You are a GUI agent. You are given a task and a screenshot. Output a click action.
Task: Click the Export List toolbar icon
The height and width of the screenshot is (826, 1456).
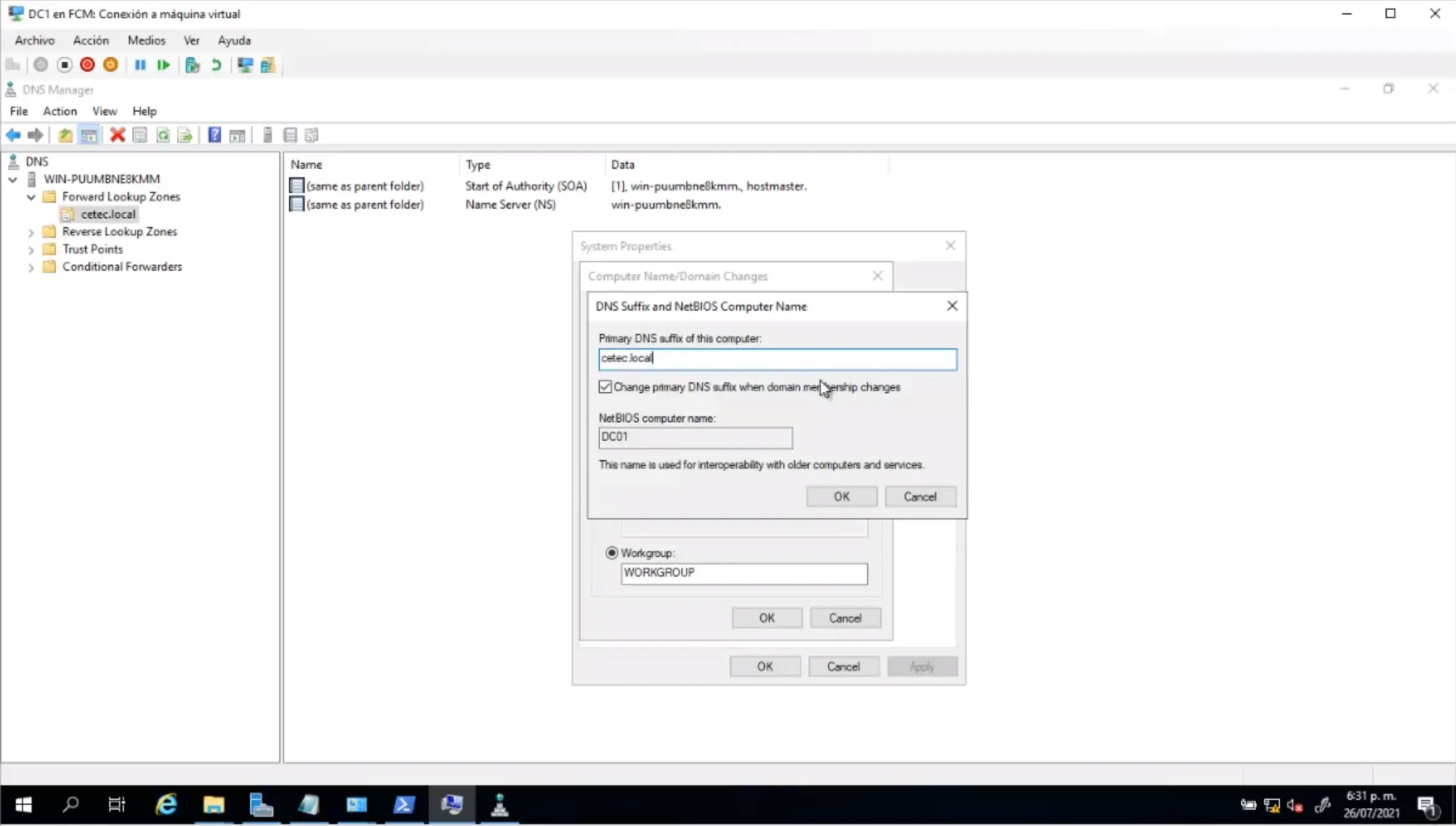click(185, 135)
